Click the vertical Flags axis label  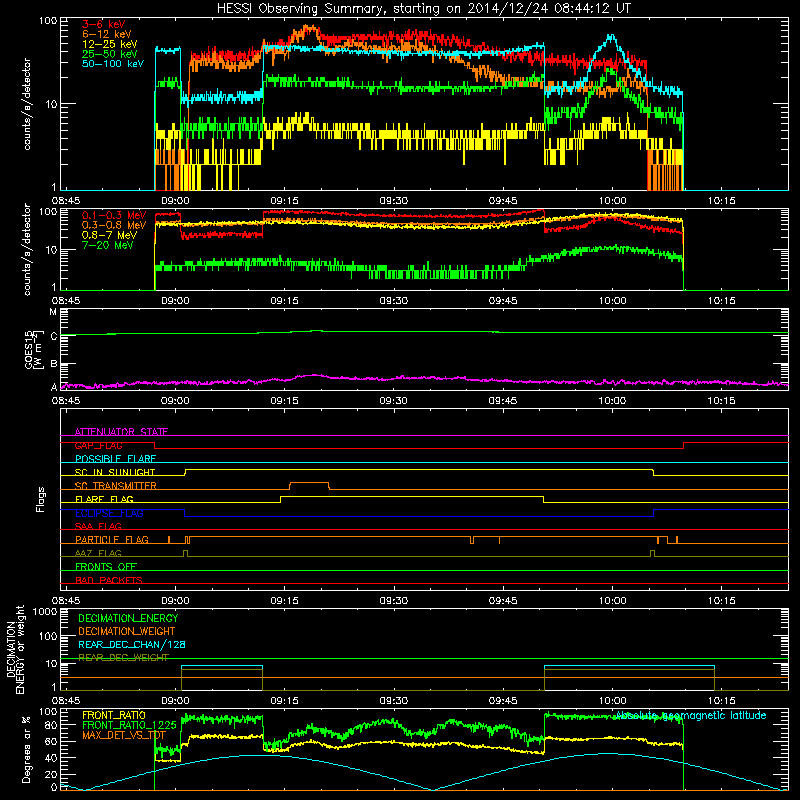tap(41, 499)
